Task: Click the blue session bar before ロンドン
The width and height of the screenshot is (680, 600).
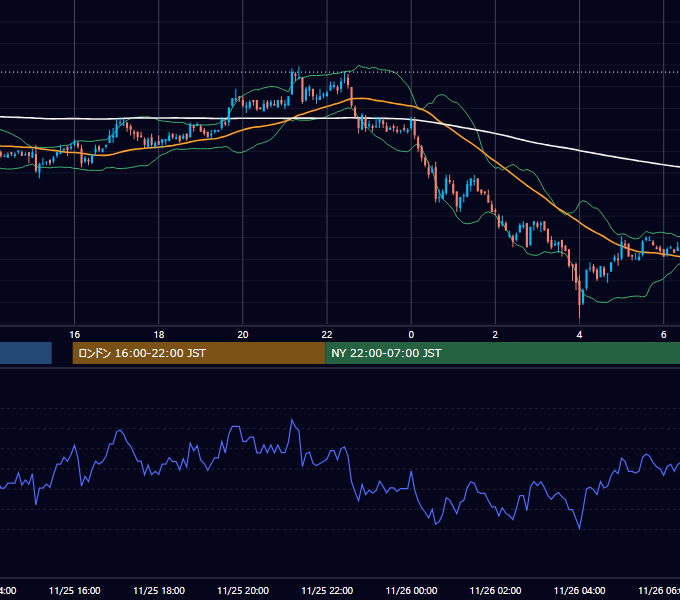Action: pos(26,353)
